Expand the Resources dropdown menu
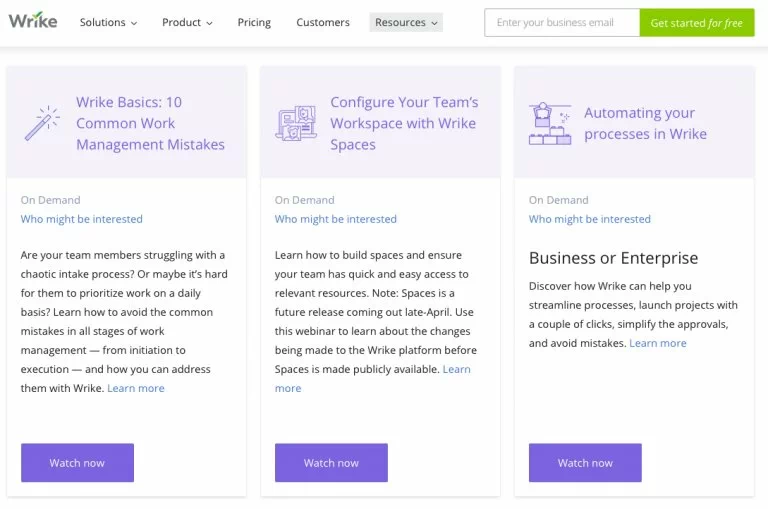 [x=406, y=22]
